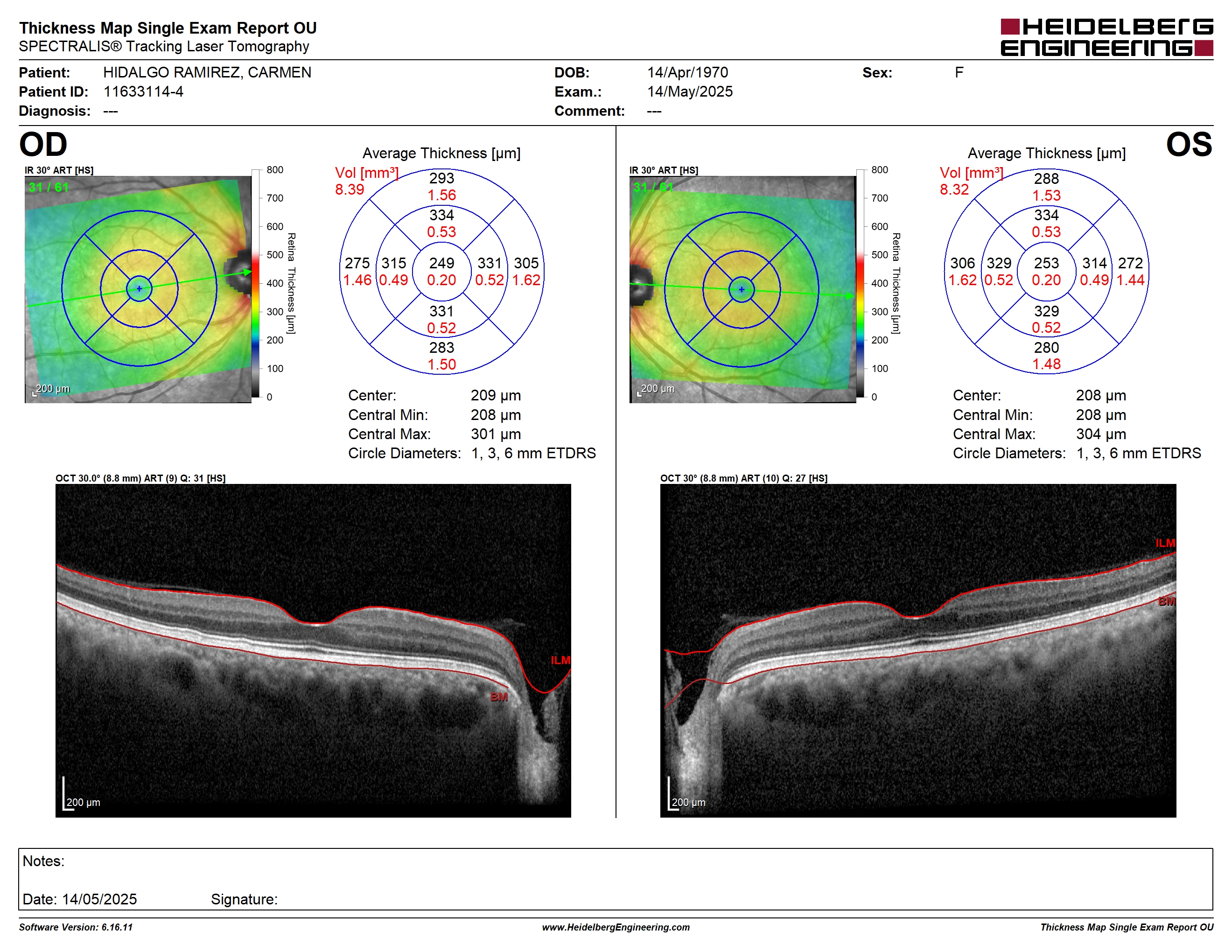Click the OD outer superior value 293
Image resolution: width=1232 pixels, height=952 pixels.
coord(441,178)
